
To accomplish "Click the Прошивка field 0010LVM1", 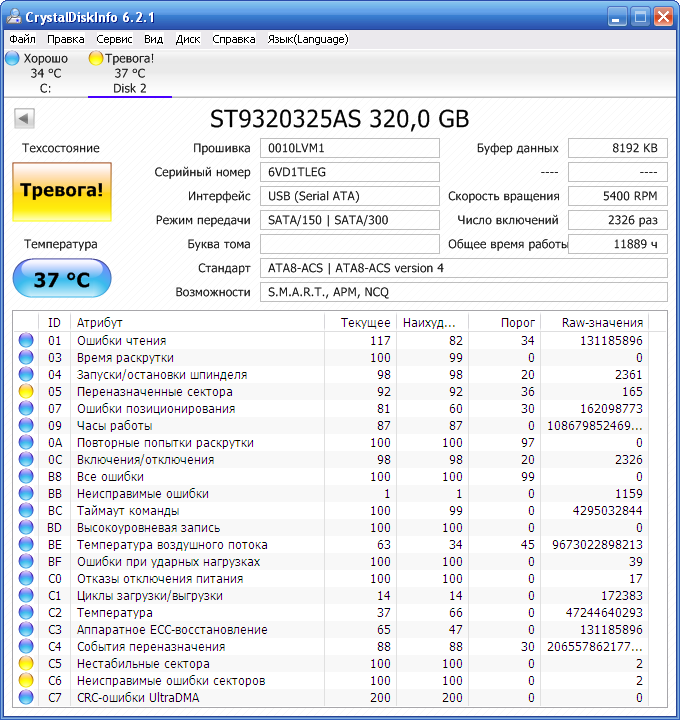I will [x=349, y=148].
